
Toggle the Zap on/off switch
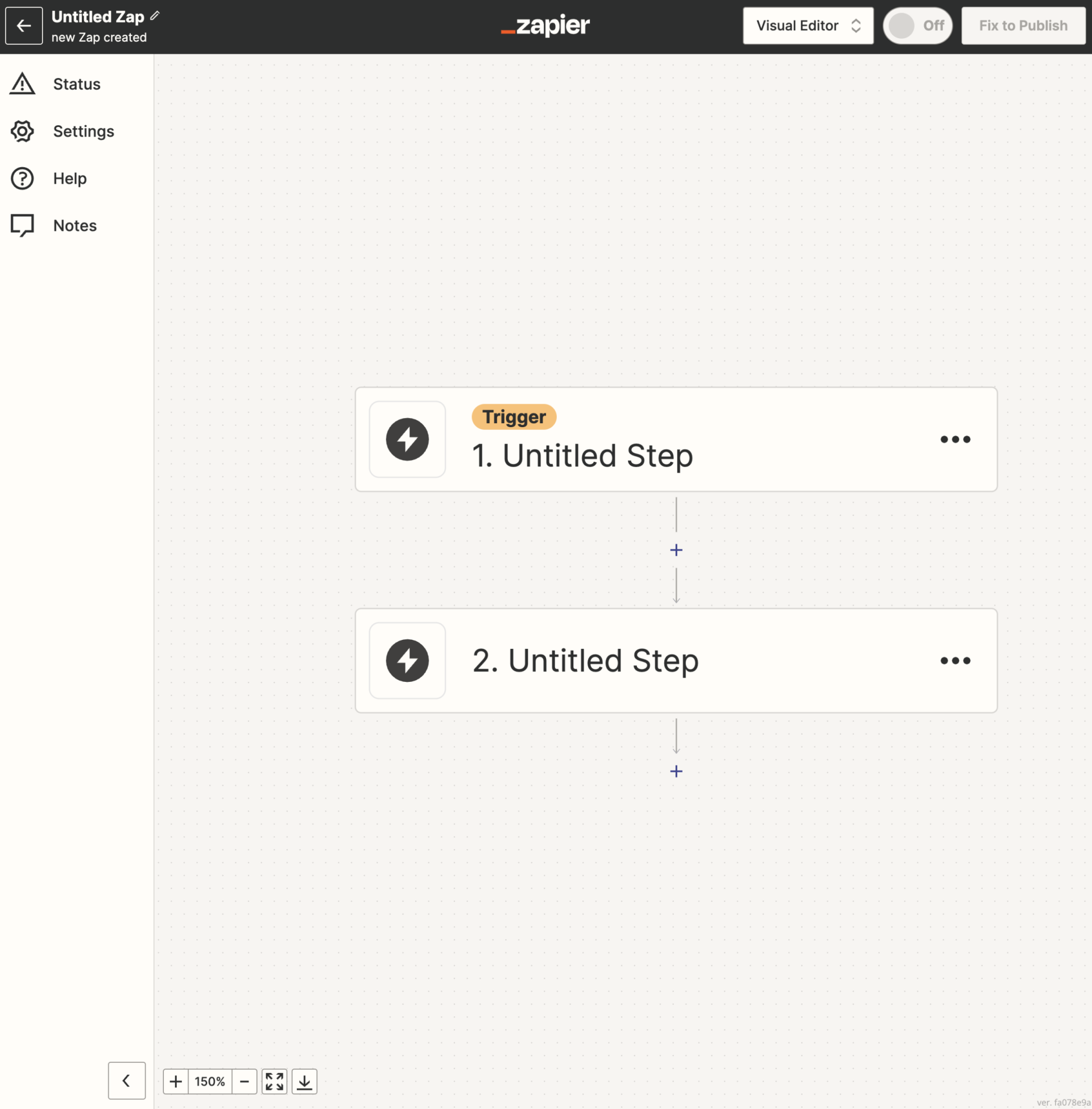click(916, 26)
